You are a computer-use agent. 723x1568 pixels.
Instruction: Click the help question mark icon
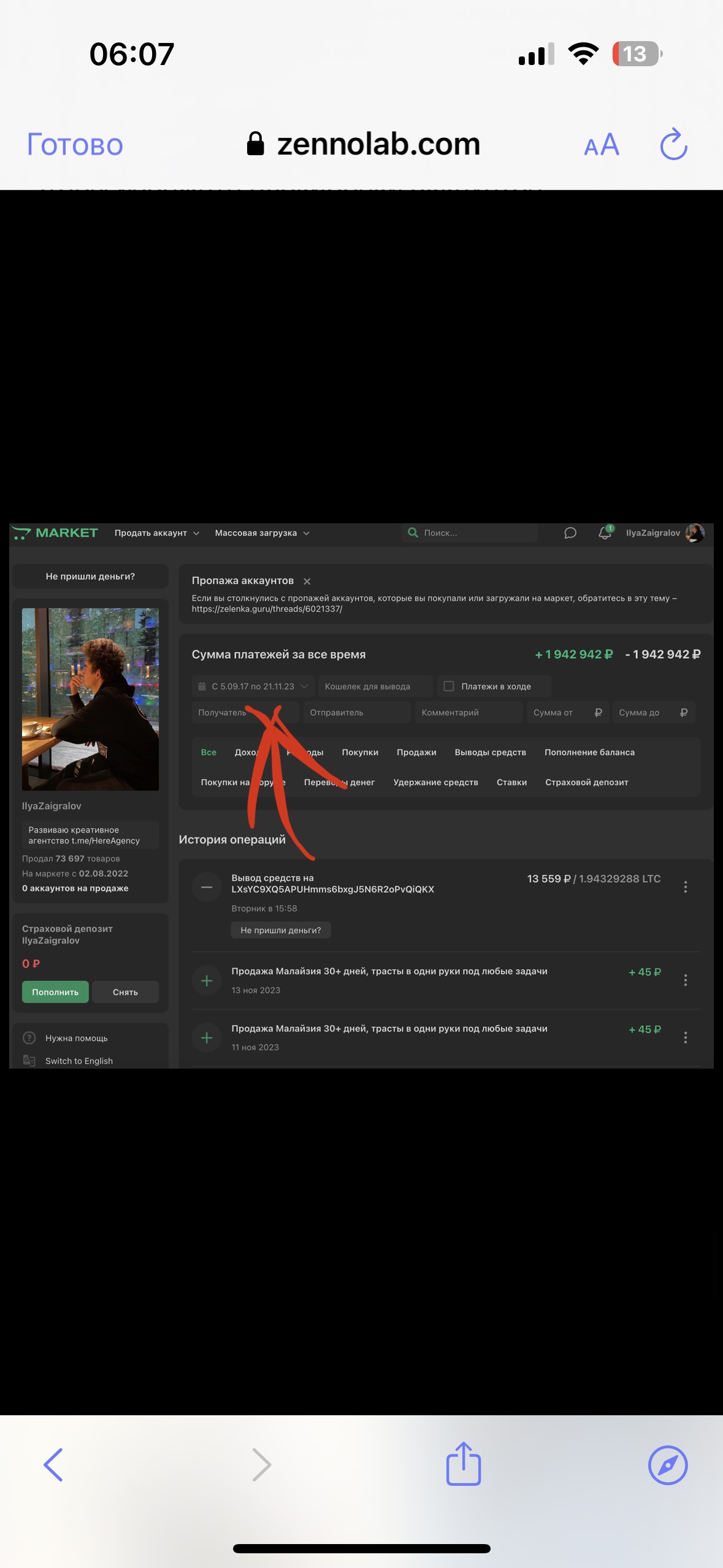coord(29,1038)
